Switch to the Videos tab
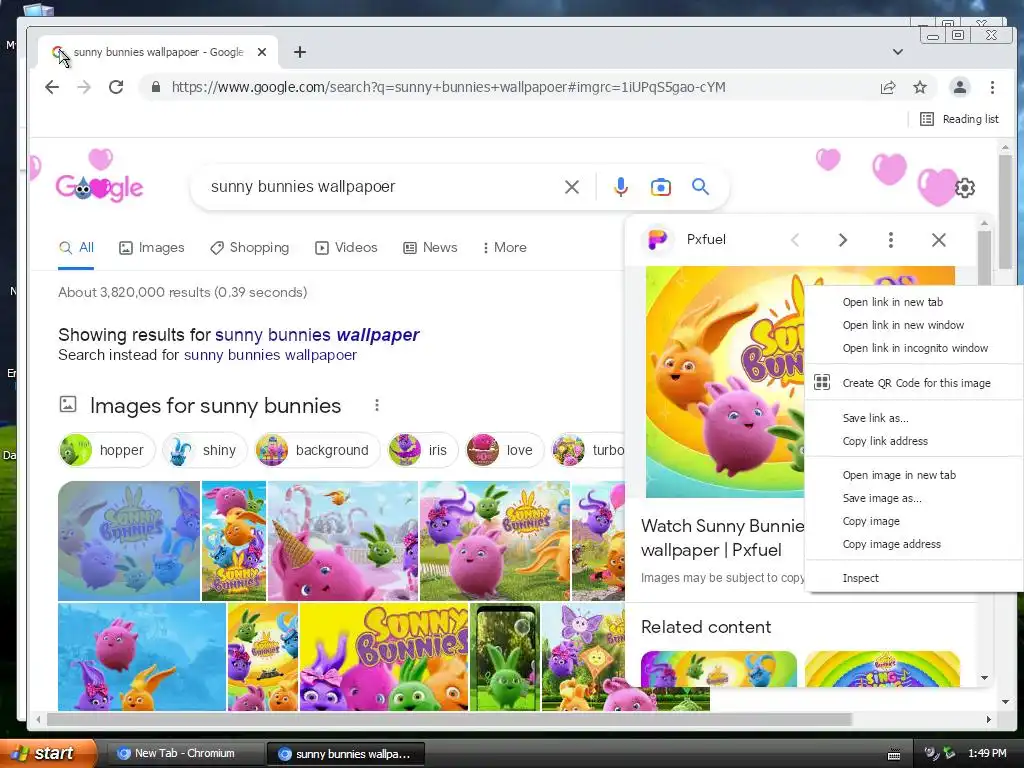This screenshot has height=768, width=1024. coord(346,248)
